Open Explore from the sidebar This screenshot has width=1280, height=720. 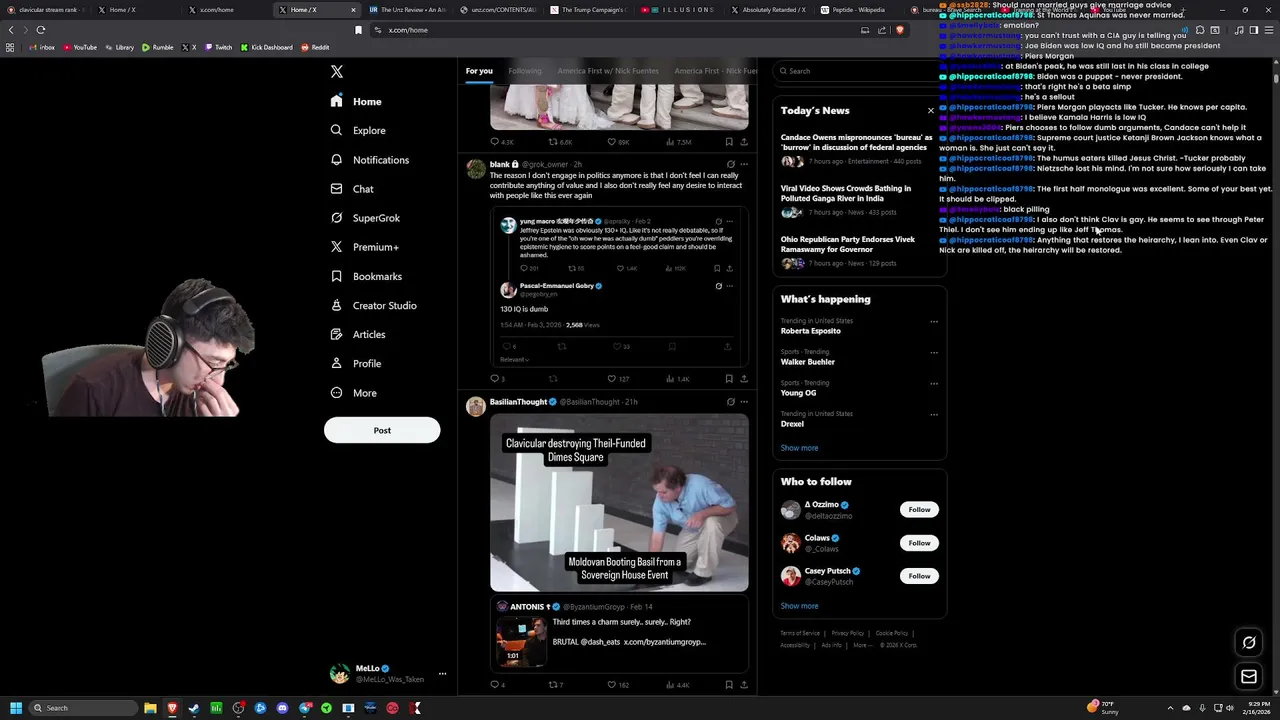coord(358,130)
